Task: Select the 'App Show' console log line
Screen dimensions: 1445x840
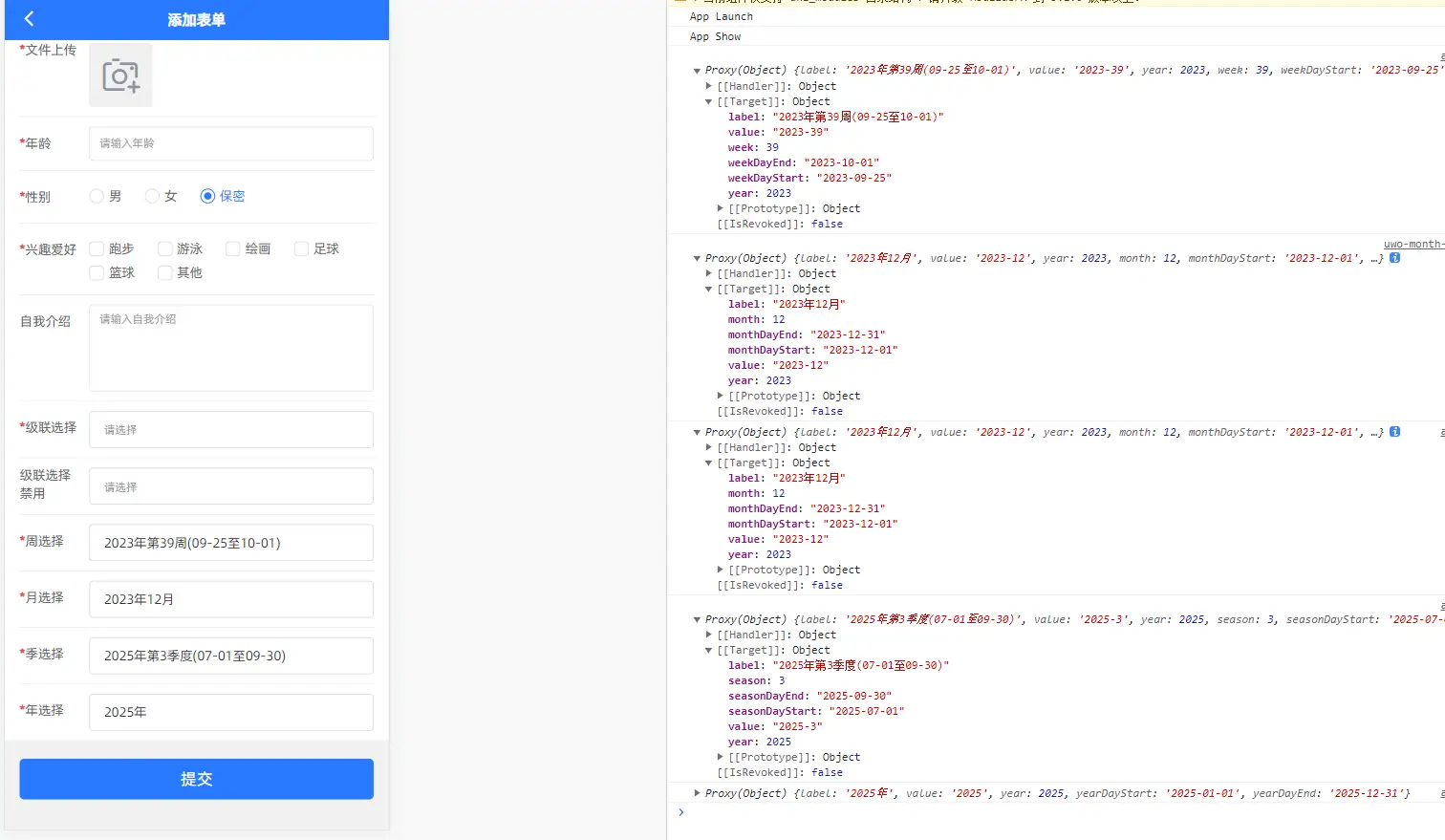Action: click(x=716, y=36)
